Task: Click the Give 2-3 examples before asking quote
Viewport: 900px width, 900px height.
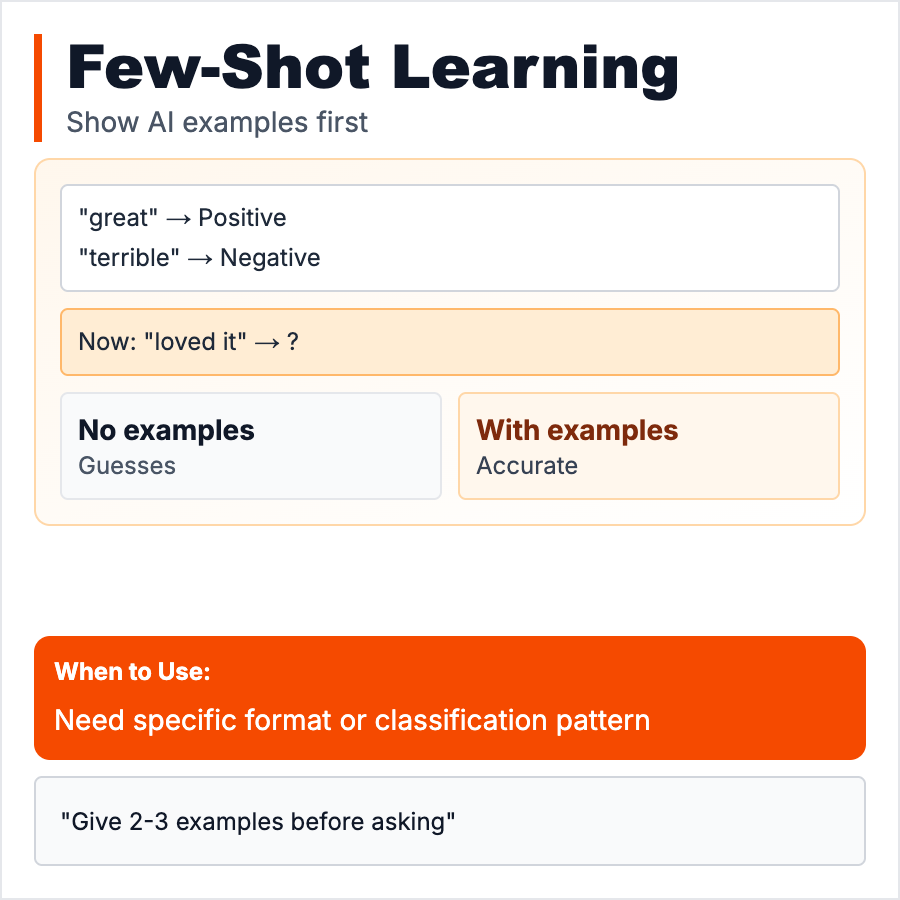Action: (x=258, y=822)
